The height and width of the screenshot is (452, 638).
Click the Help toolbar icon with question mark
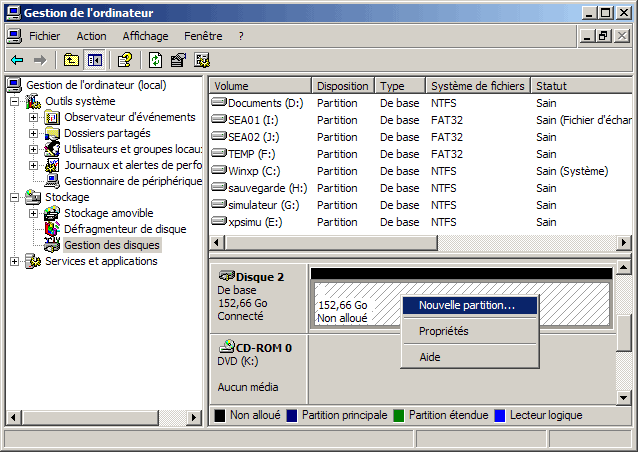click(125, 60)
